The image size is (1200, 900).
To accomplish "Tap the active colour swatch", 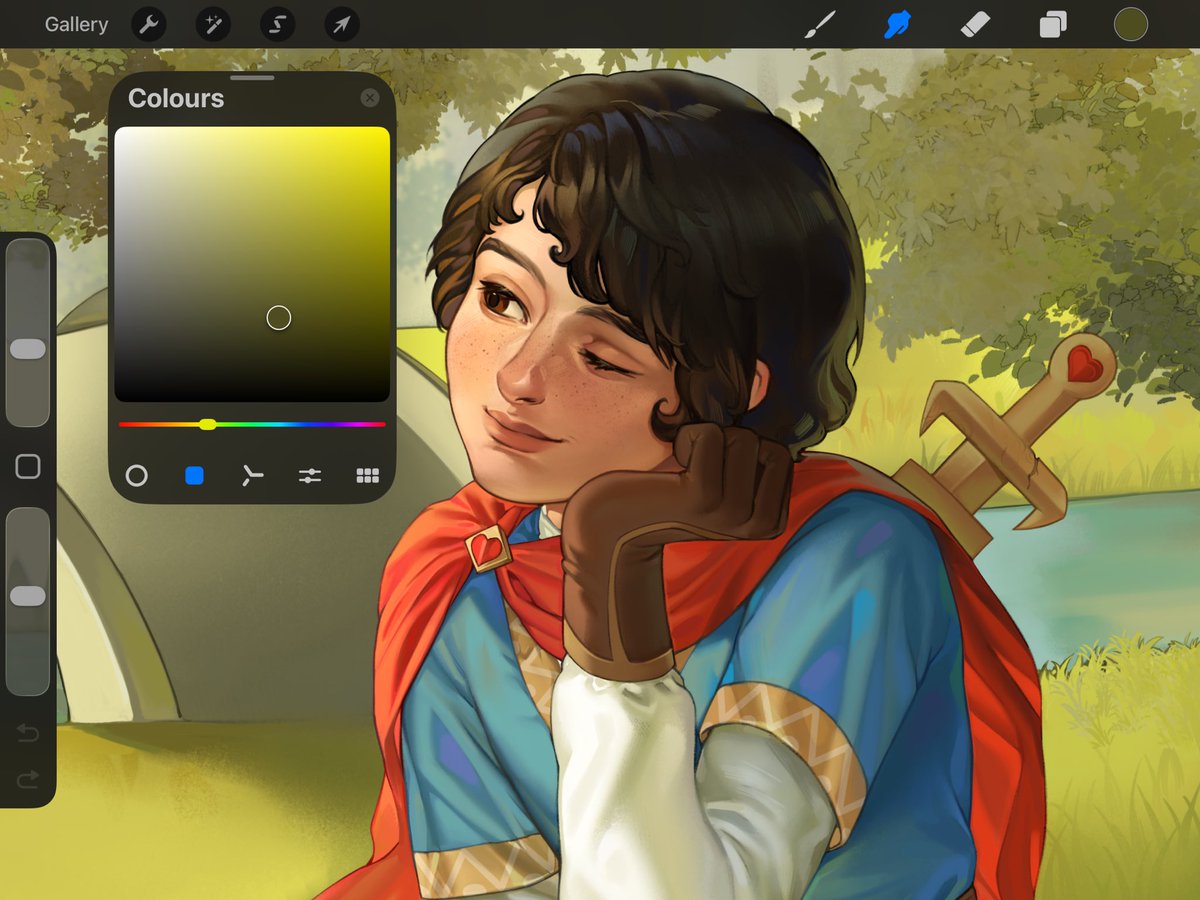I will click(1131, 25).
